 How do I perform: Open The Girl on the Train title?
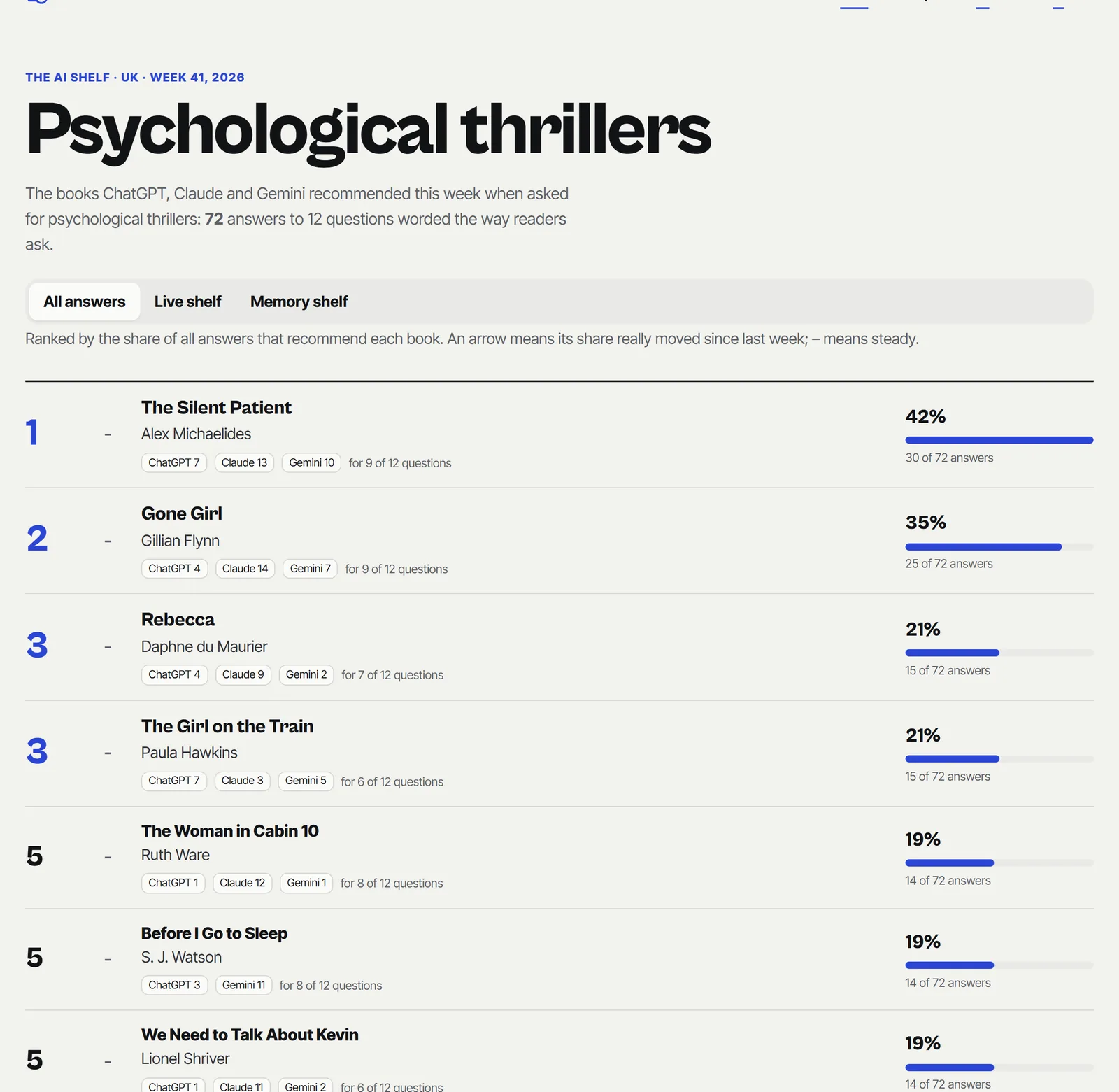(x=227, y=726)
